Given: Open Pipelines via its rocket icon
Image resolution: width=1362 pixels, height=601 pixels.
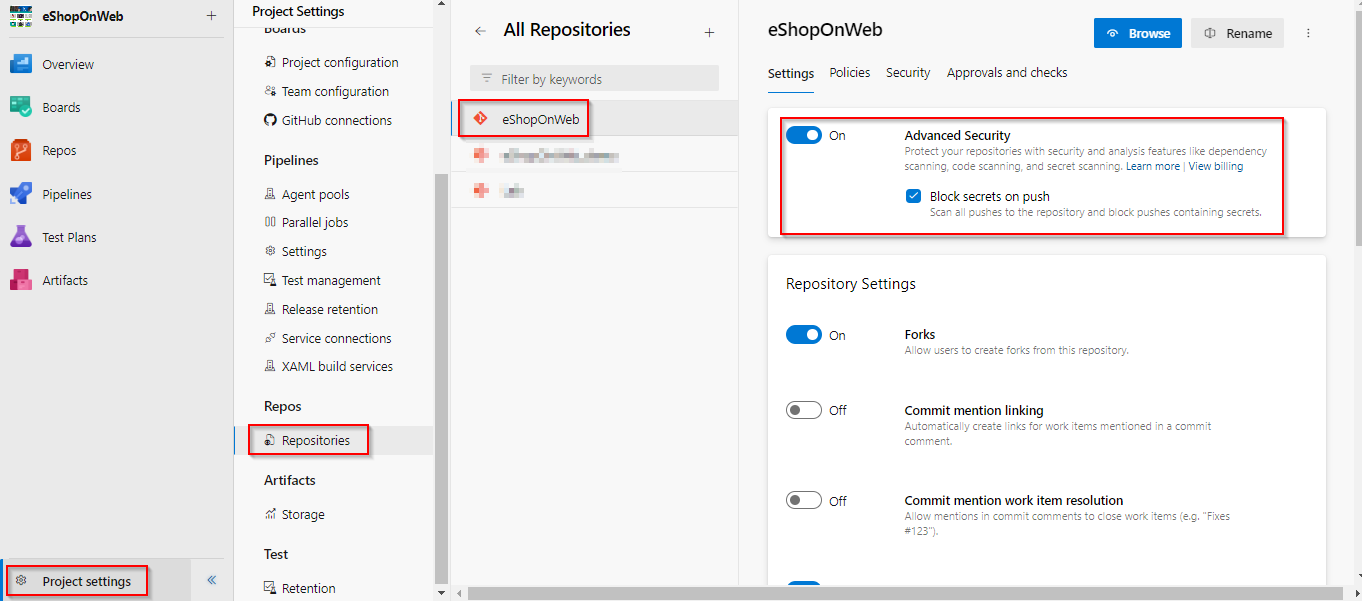Looking at the screenshot, I should coord(21,194).
